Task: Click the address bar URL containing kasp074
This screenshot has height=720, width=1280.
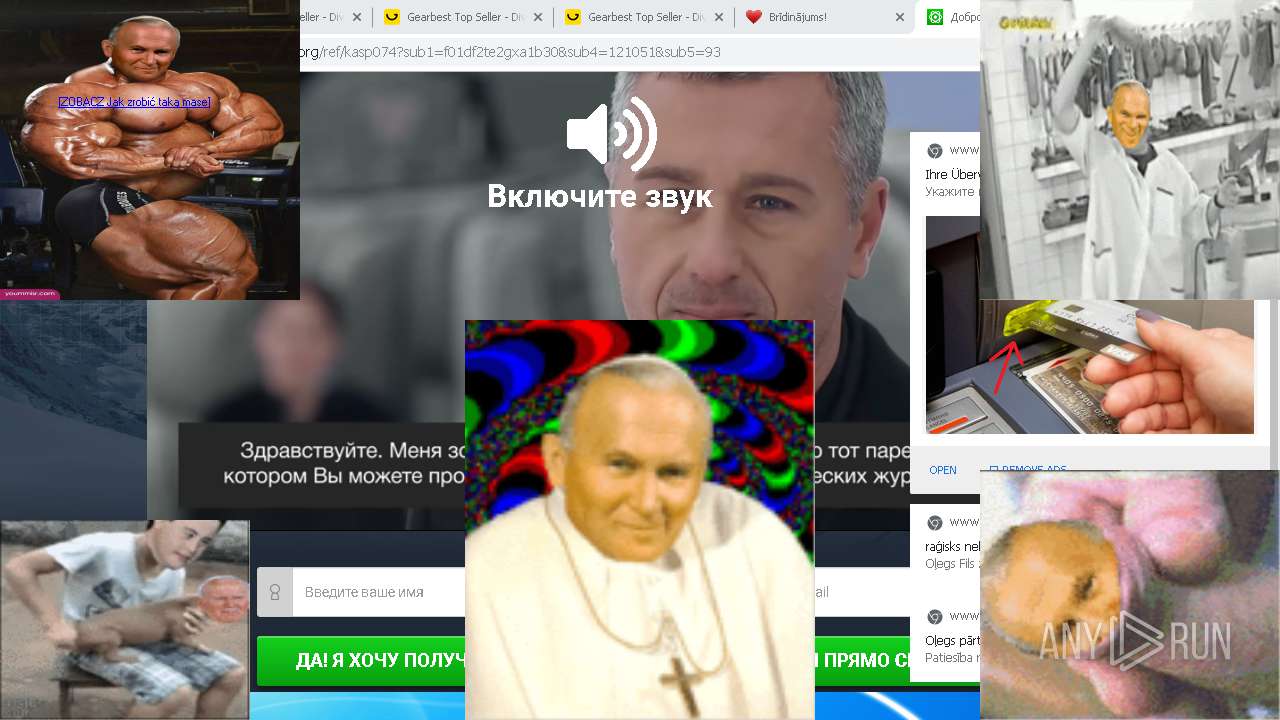Action: pyautogui.click(x=510, y=52)
